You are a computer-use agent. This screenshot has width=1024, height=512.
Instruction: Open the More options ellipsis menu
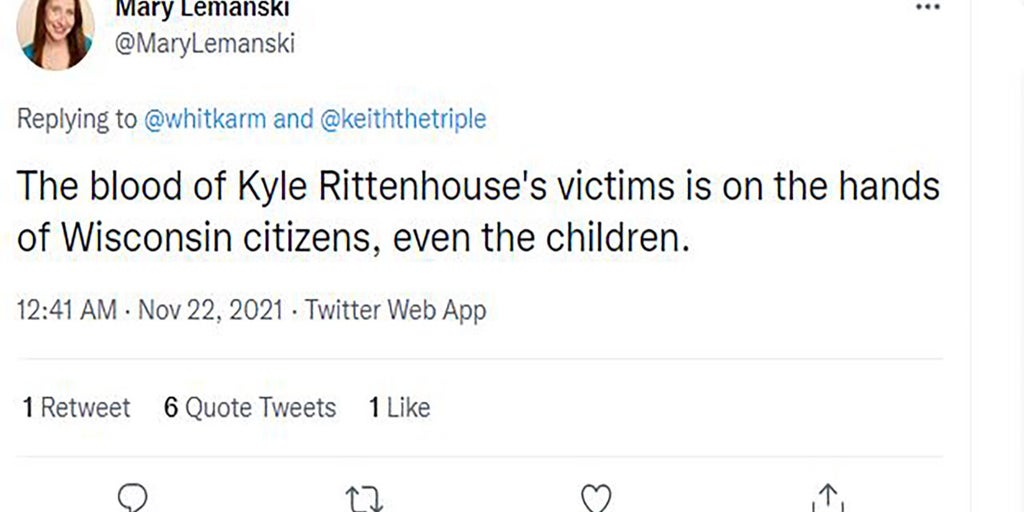(x=928, y=6)
